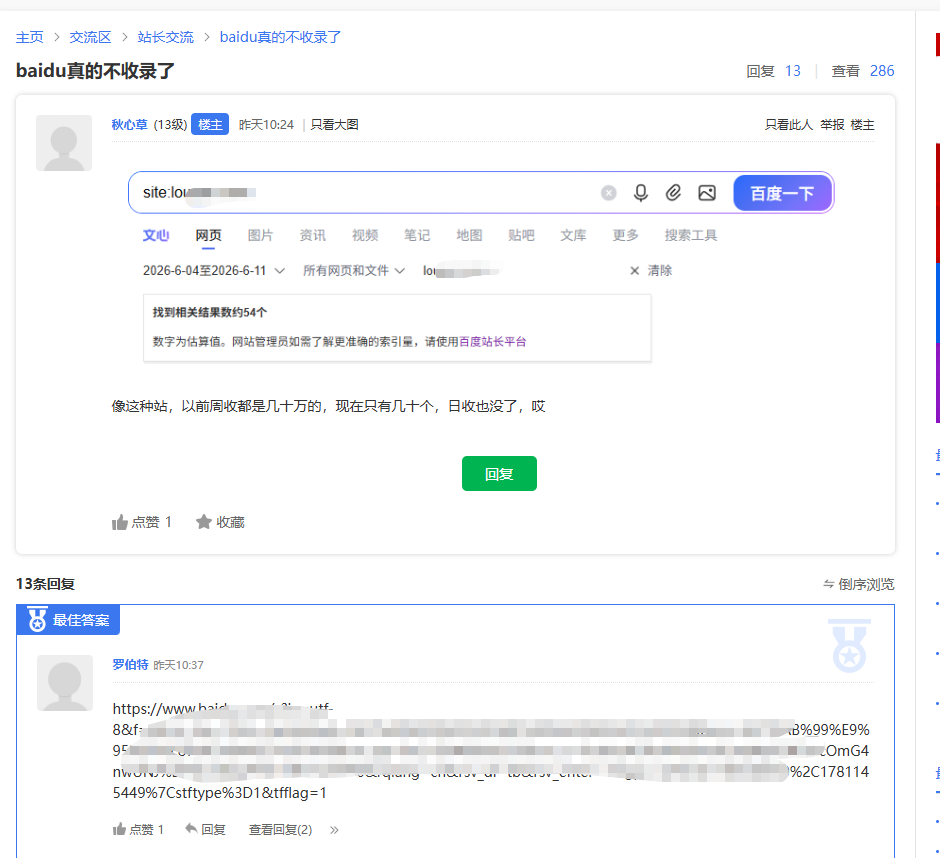Open 站长交流 breadcrumb link
This screenshot has height=858, width=940.
165,37
